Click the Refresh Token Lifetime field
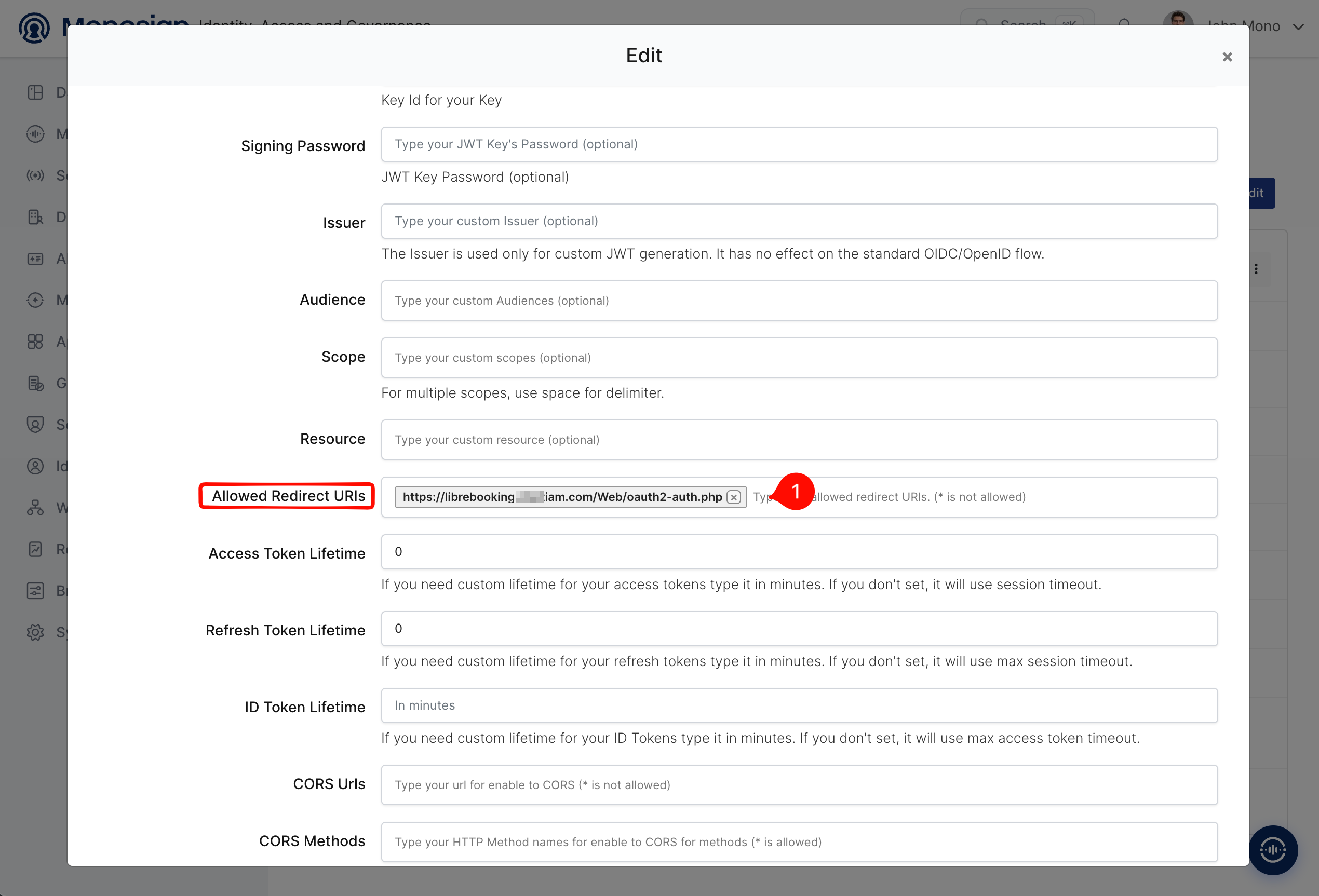 tap(799, 629)
